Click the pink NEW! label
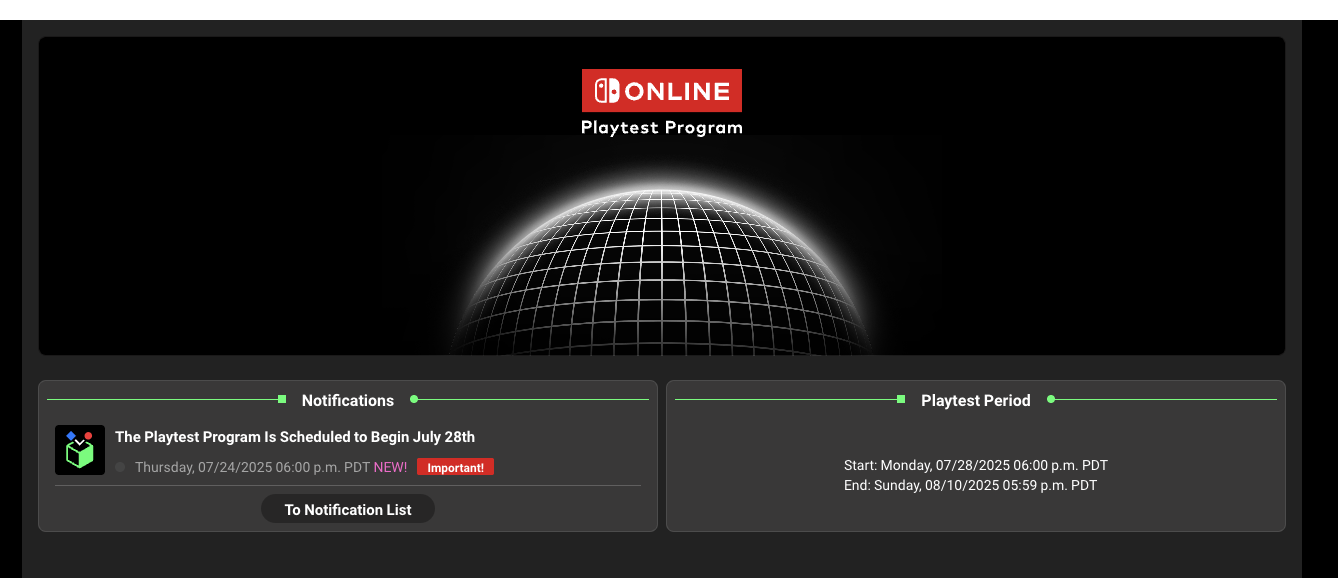 pos(390,467)
